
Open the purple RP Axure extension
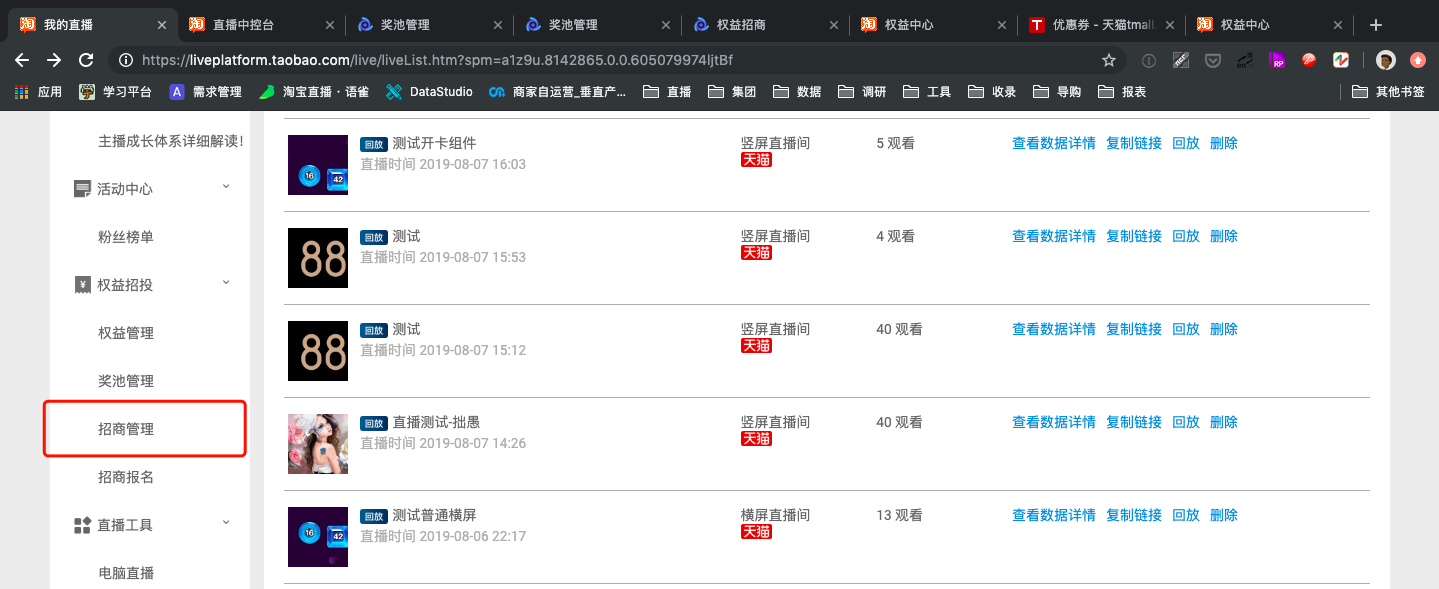click(1277, 60)
